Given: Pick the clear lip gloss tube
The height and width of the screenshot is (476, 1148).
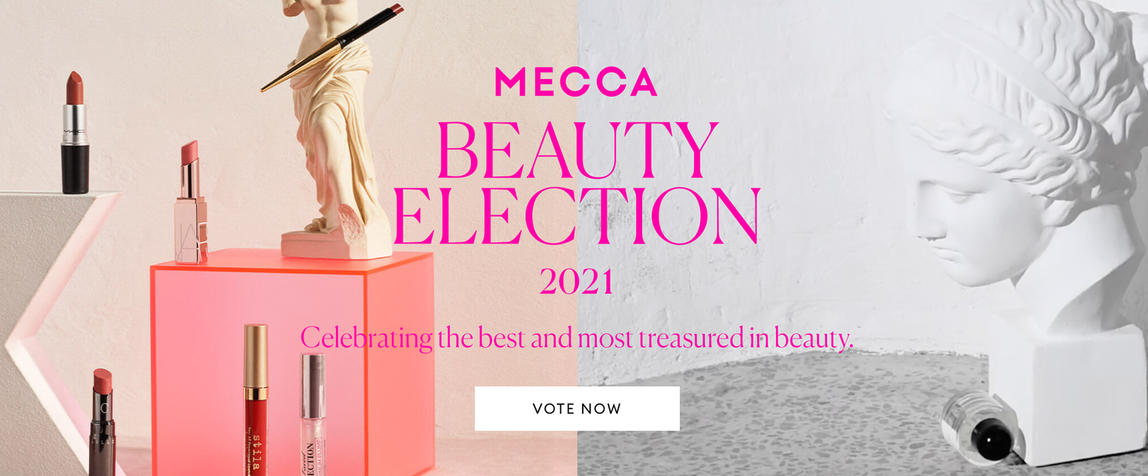Looking at the screenshot, I should point(313,414).
